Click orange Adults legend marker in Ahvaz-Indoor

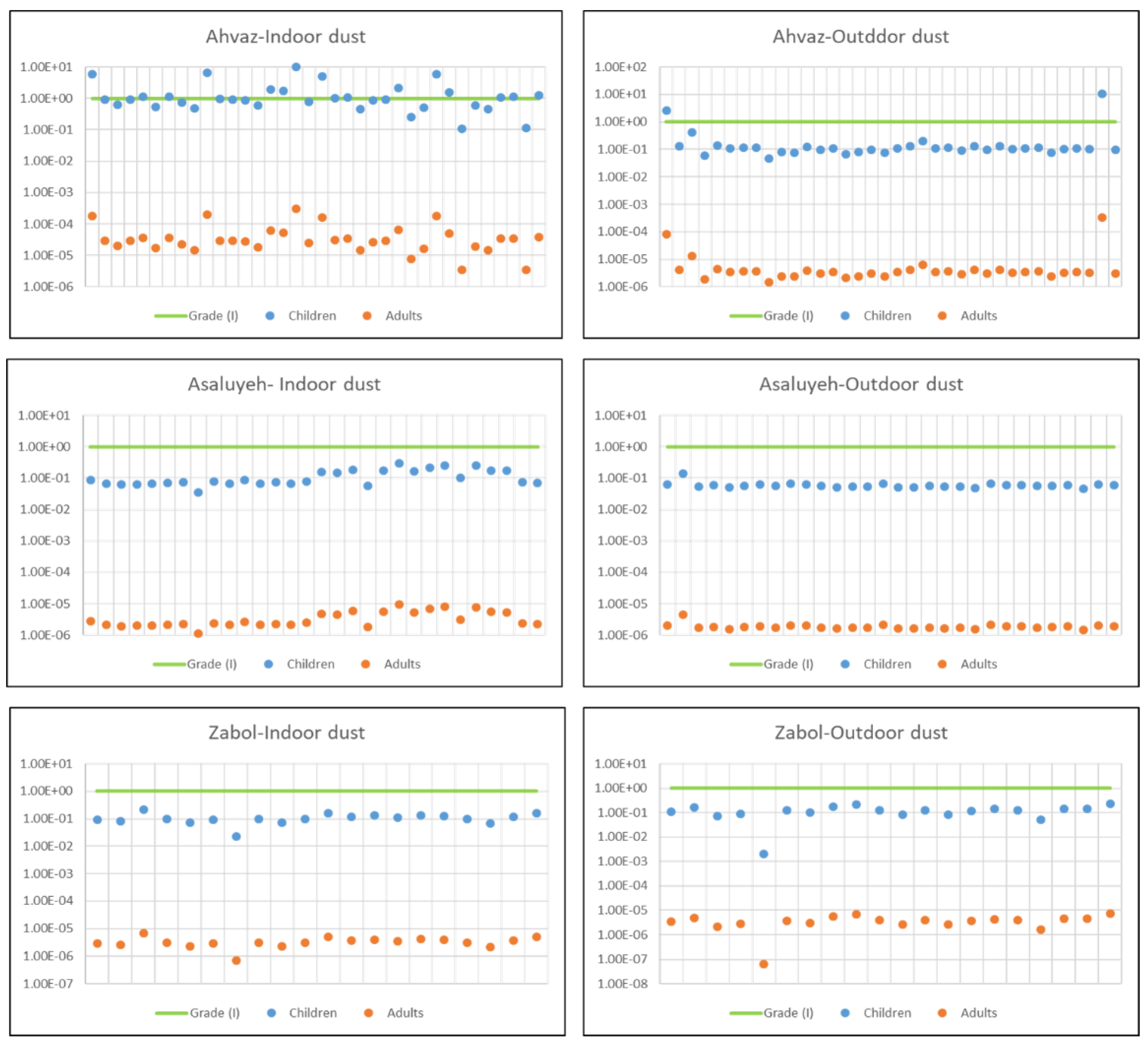tap(367, 316)
